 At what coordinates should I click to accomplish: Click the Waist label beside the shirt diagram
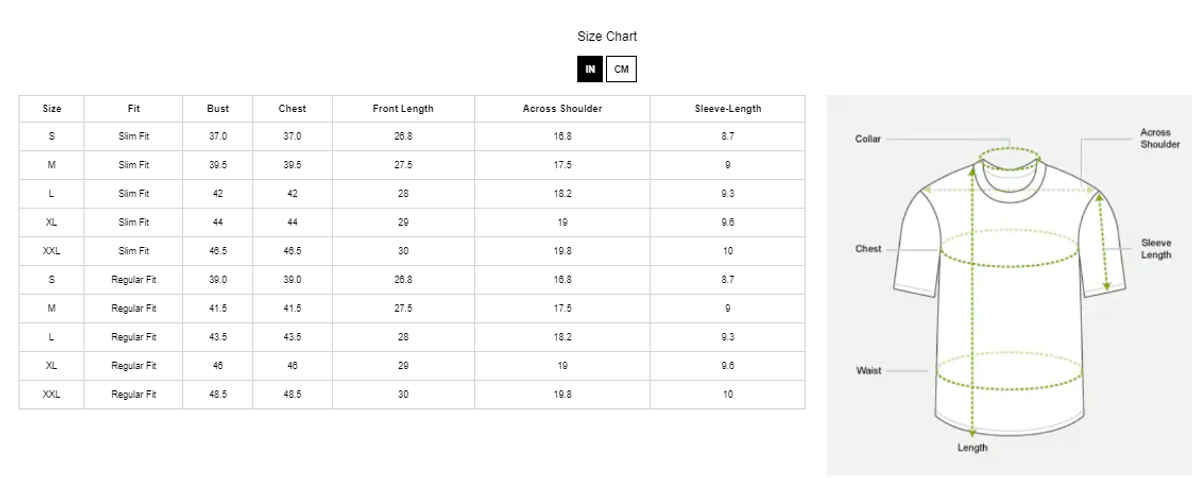click(x=868, y=370)
